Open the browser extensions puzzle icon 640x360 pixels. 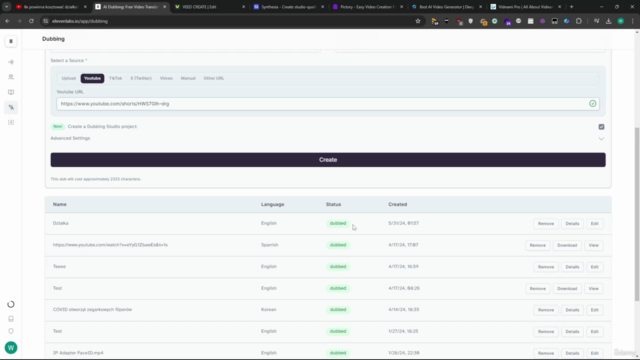[579, 21]
